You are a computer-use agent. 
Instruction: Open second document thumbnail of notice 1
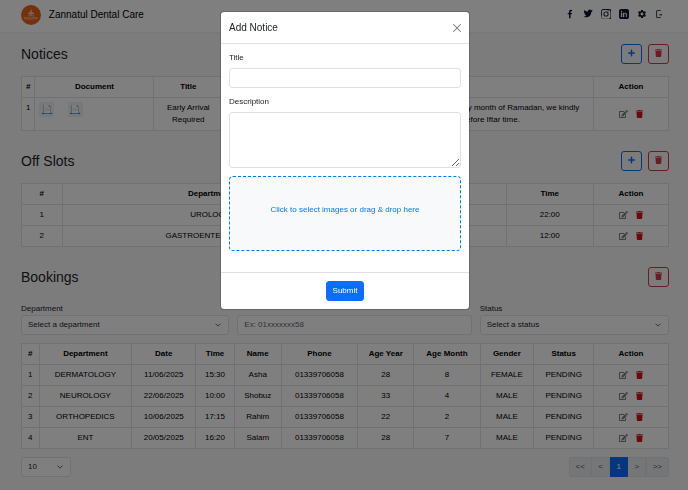click(75, 109)
